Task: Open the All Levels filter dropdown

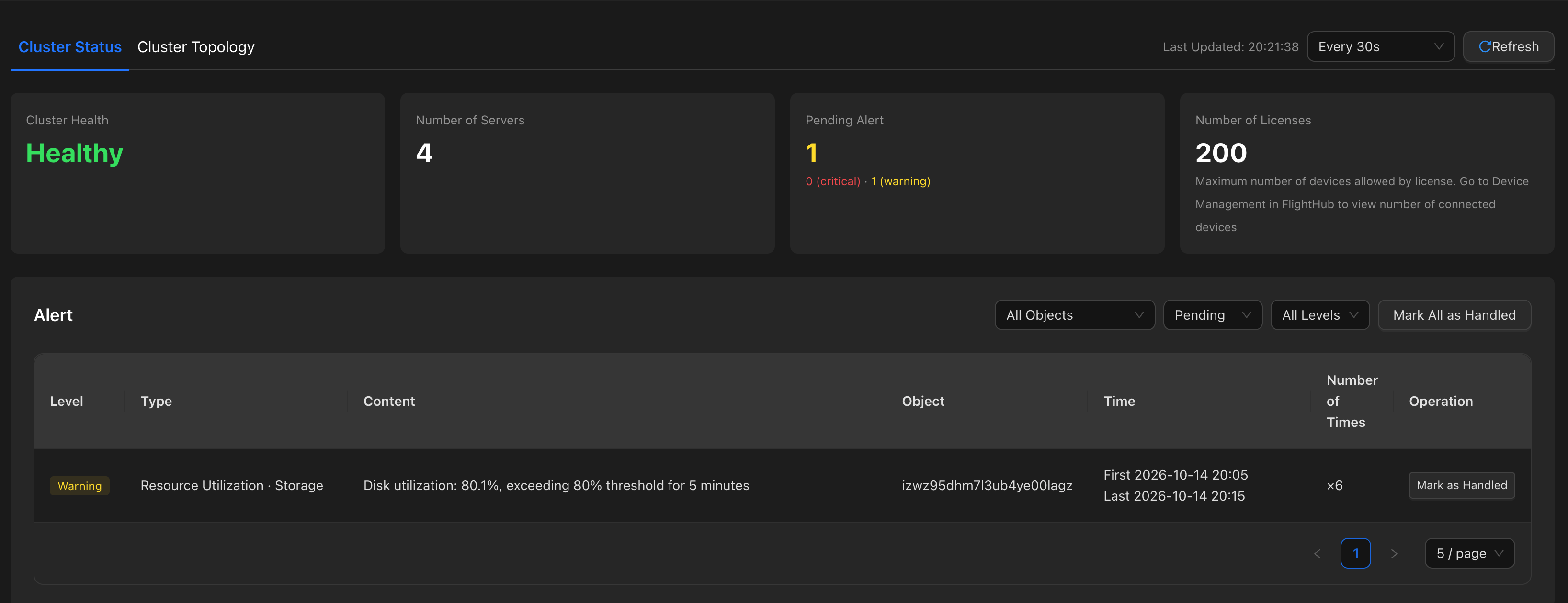Action: [x=1319, y=315]
